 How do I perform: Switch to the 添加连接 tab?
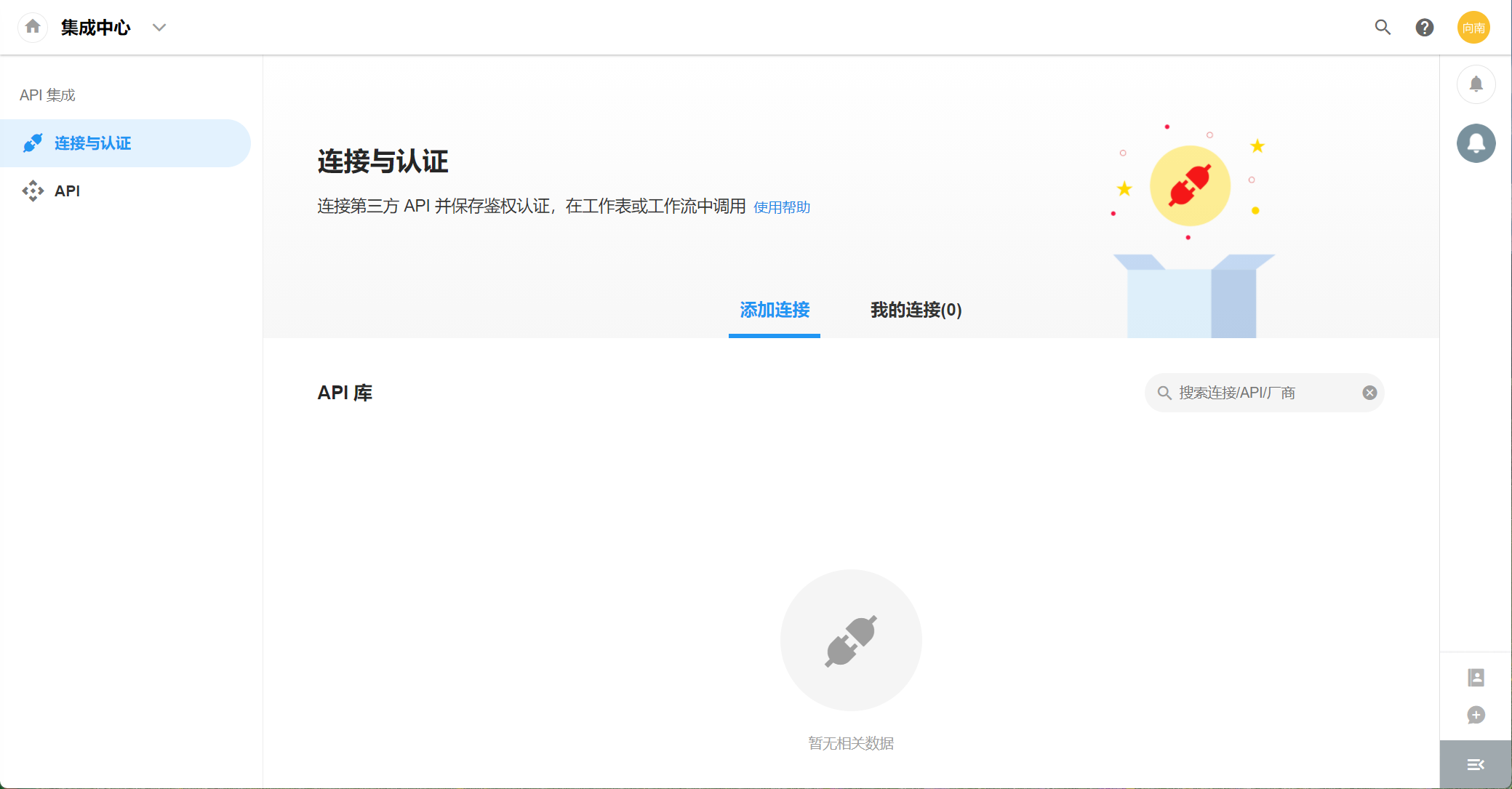pos(775,311)
